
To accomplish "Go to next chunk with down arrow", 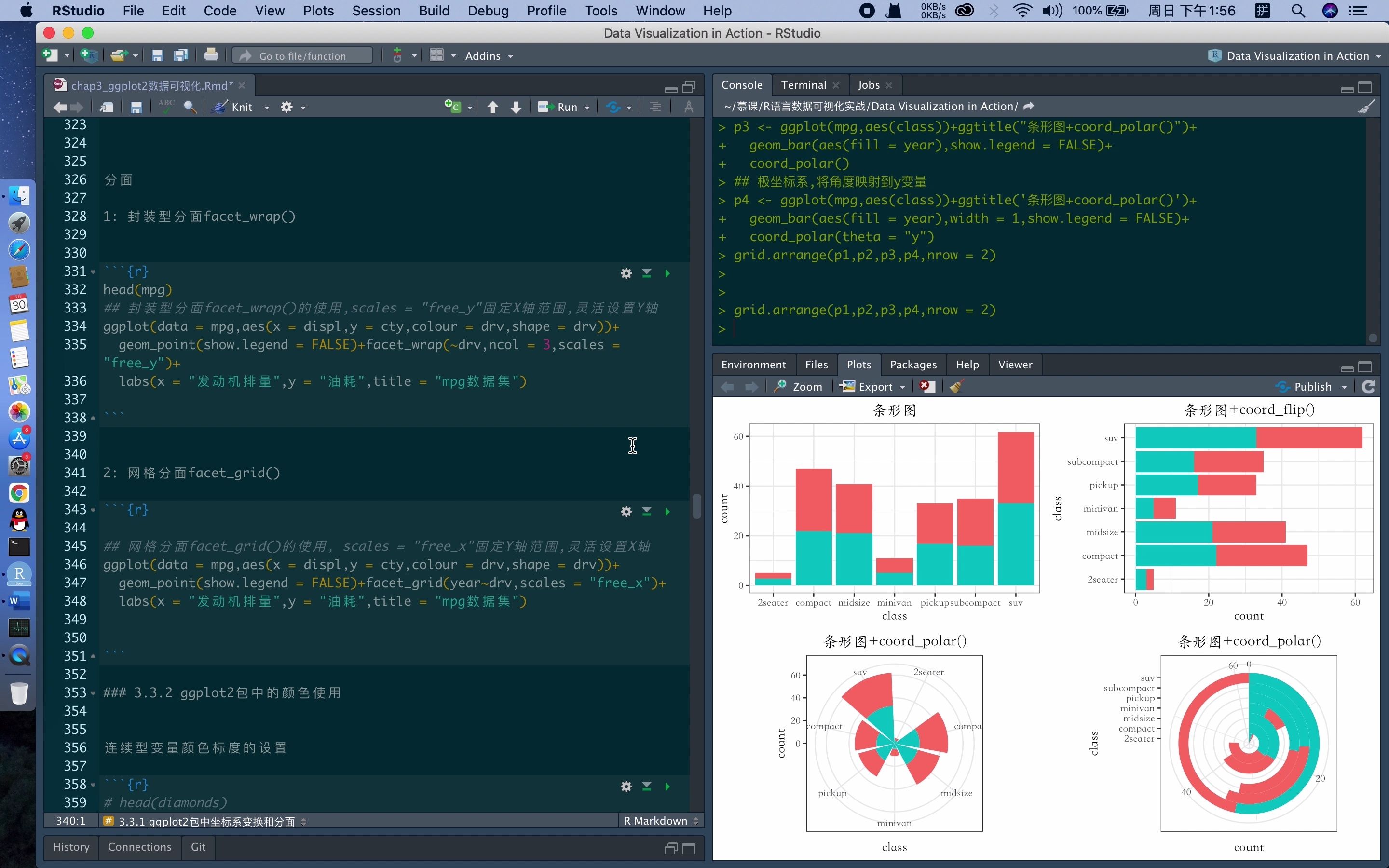I will (516, 107).
